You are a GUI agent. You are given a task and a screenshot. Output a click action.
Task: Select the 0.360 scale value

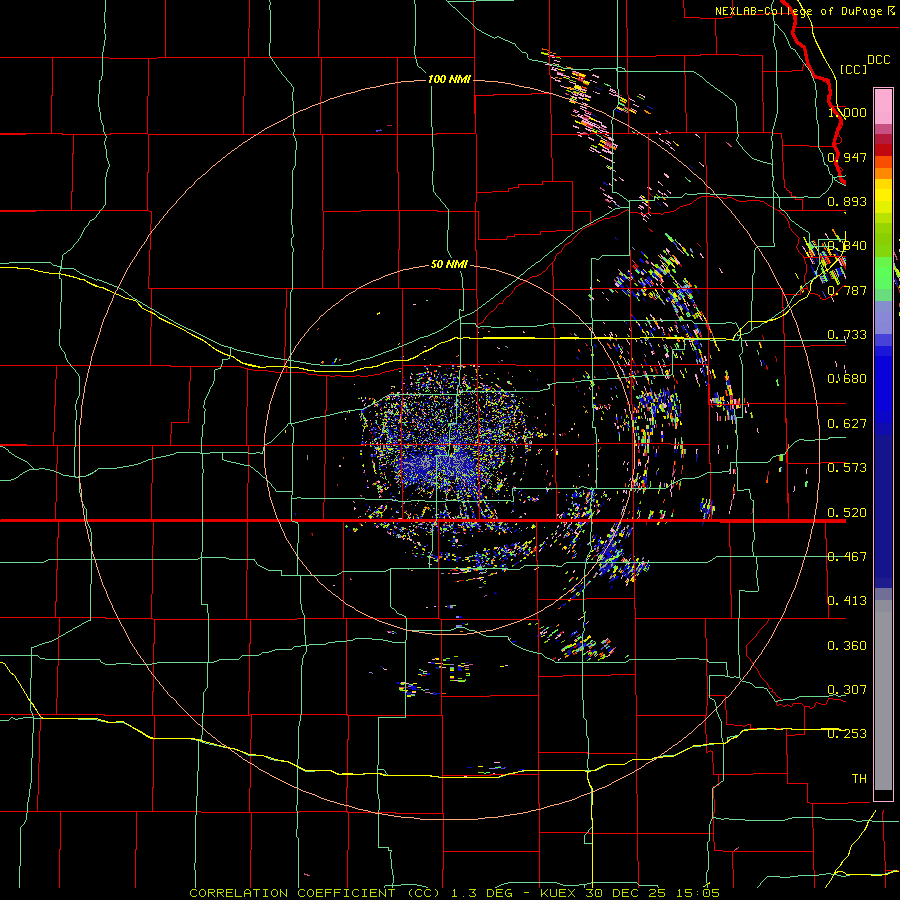847,646
